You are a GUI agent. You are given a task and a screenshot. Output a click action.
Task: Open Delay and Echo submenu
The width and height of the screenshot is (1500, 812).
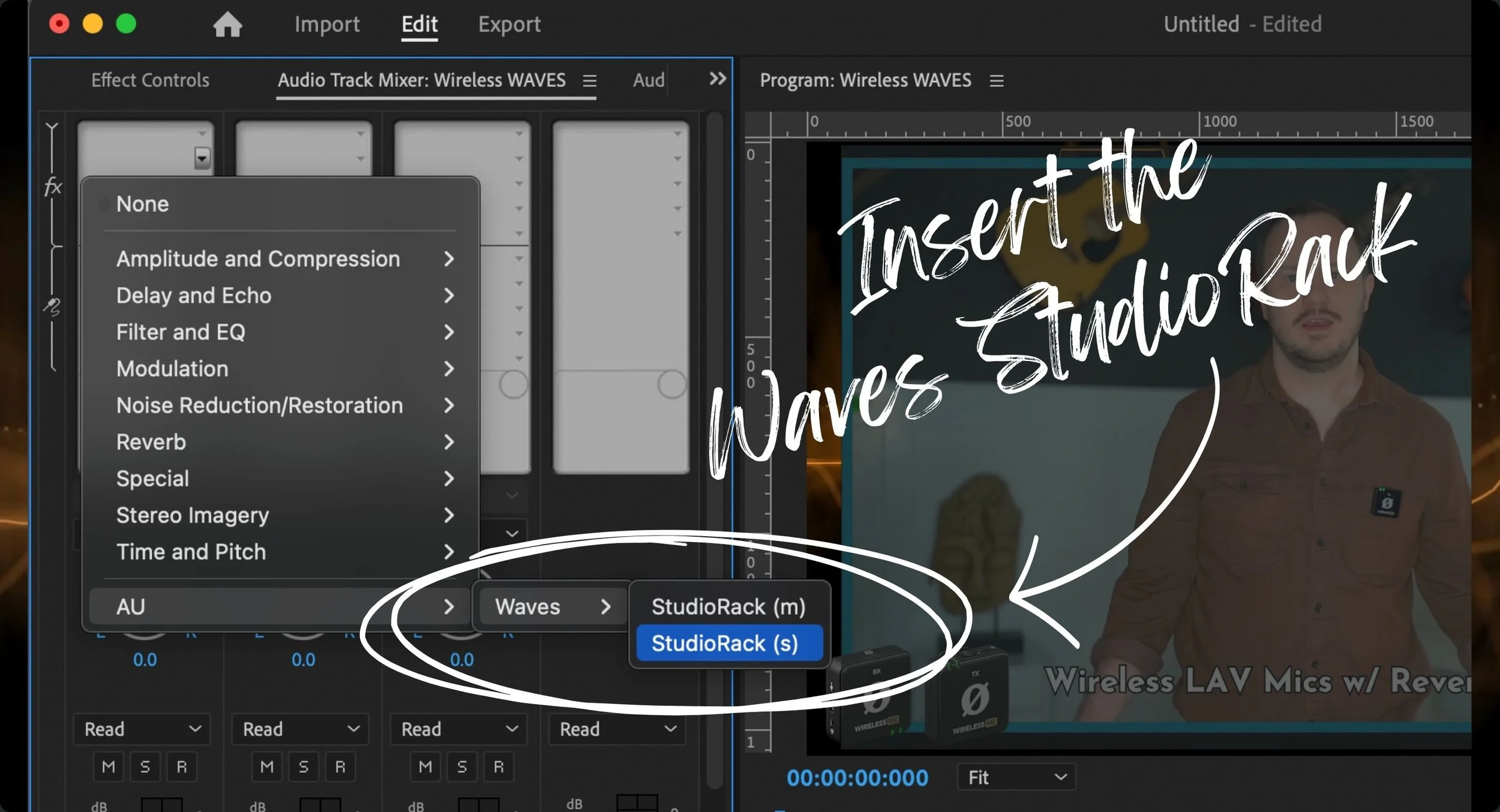(x=280, y=296)
